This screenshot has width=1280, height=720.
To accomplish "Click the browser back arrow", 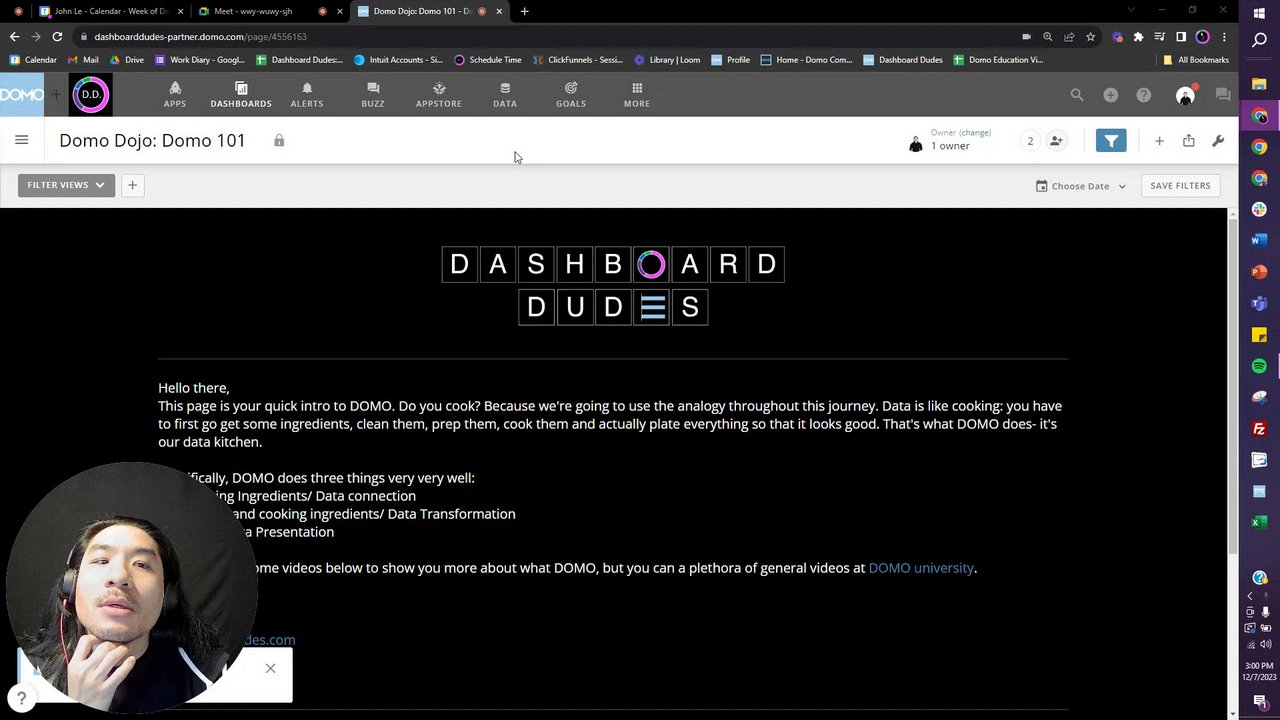I will 14,37.
